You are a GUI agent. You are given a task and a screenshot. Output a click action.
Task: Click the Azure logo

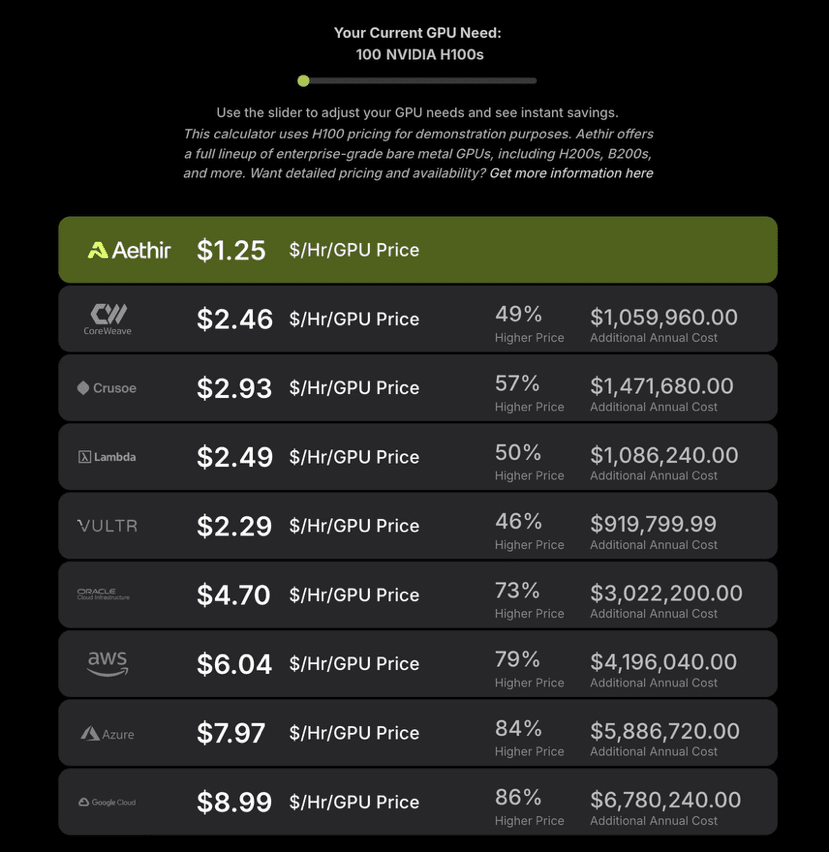tap(107, 734)
